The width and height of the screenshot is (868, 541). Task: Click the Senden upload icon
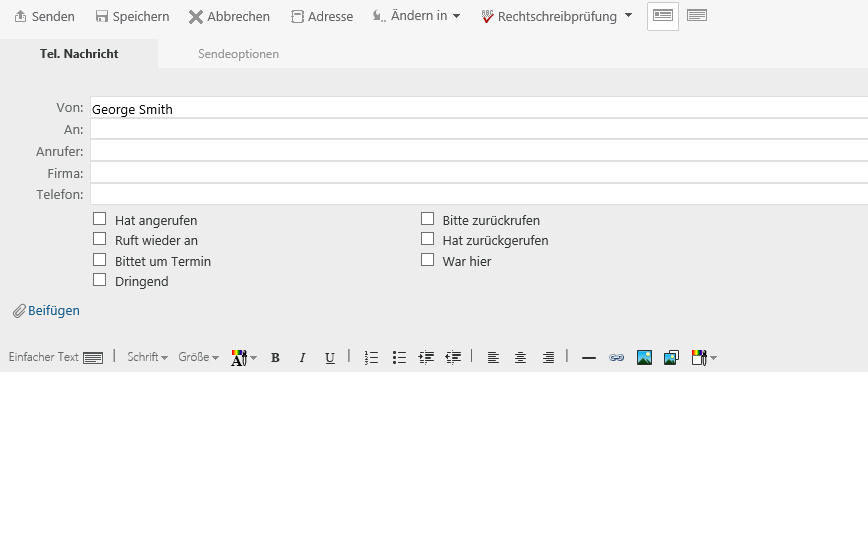20,17
